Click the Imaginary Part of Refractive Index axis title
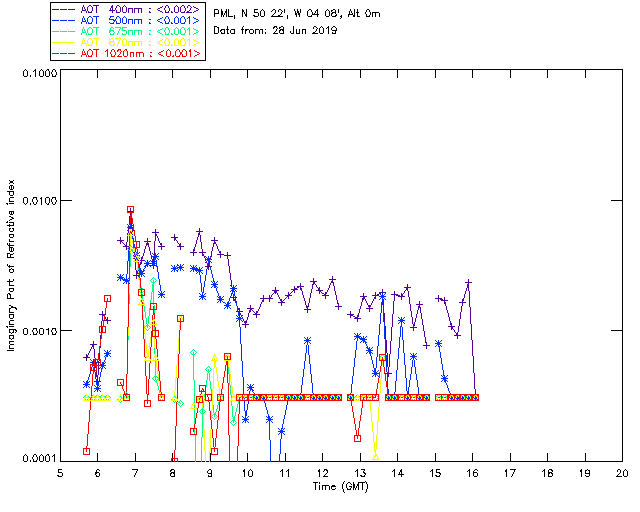Viewport: 640px width, 512px height. tap(11, 265)
